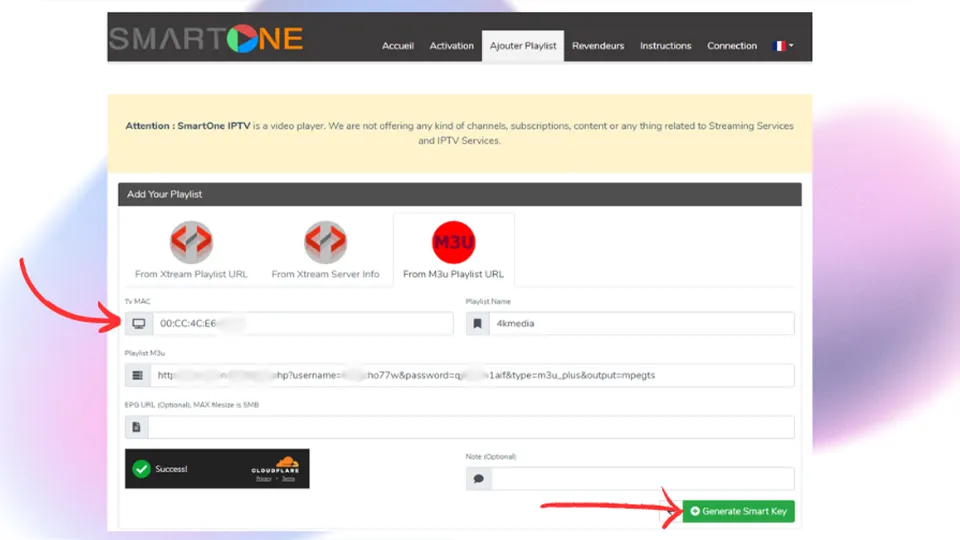Click the Xtream Server Info icon
This screenshot has height=540, width=960.
tap(325, 241)
